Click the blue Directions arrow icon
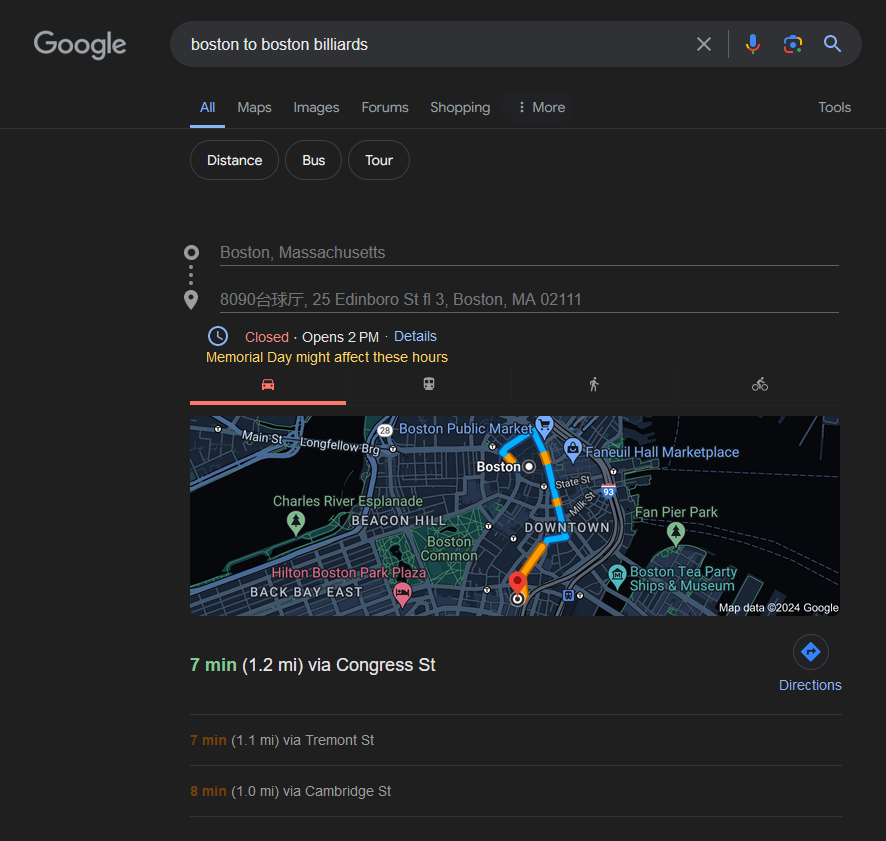This screenshot has height=841, width=886. 810,652
